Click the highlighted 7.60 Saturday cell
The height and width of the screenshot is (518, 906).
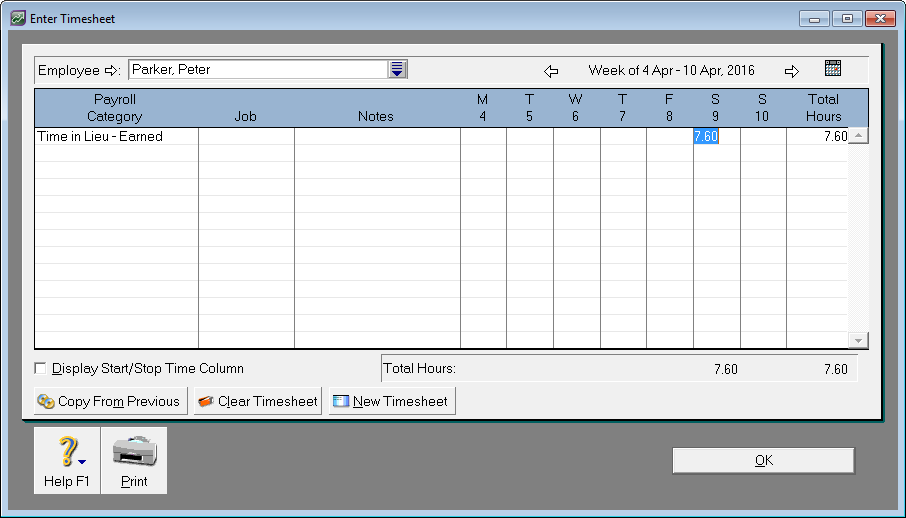point(716,136)
